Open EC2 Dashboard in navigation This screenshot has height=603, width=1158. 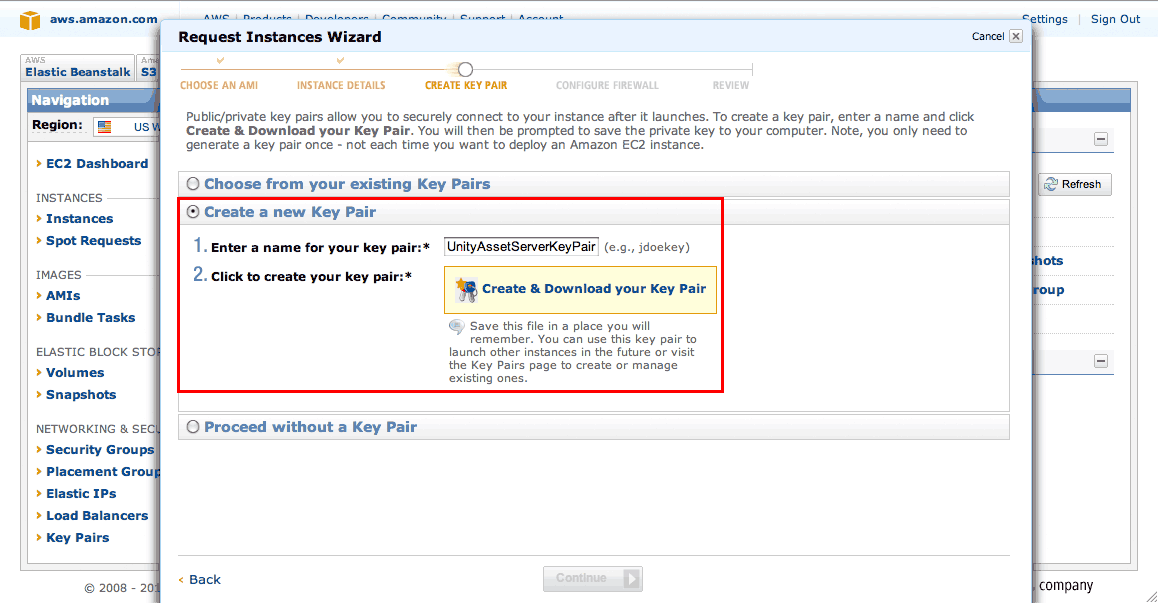point(97,164)
